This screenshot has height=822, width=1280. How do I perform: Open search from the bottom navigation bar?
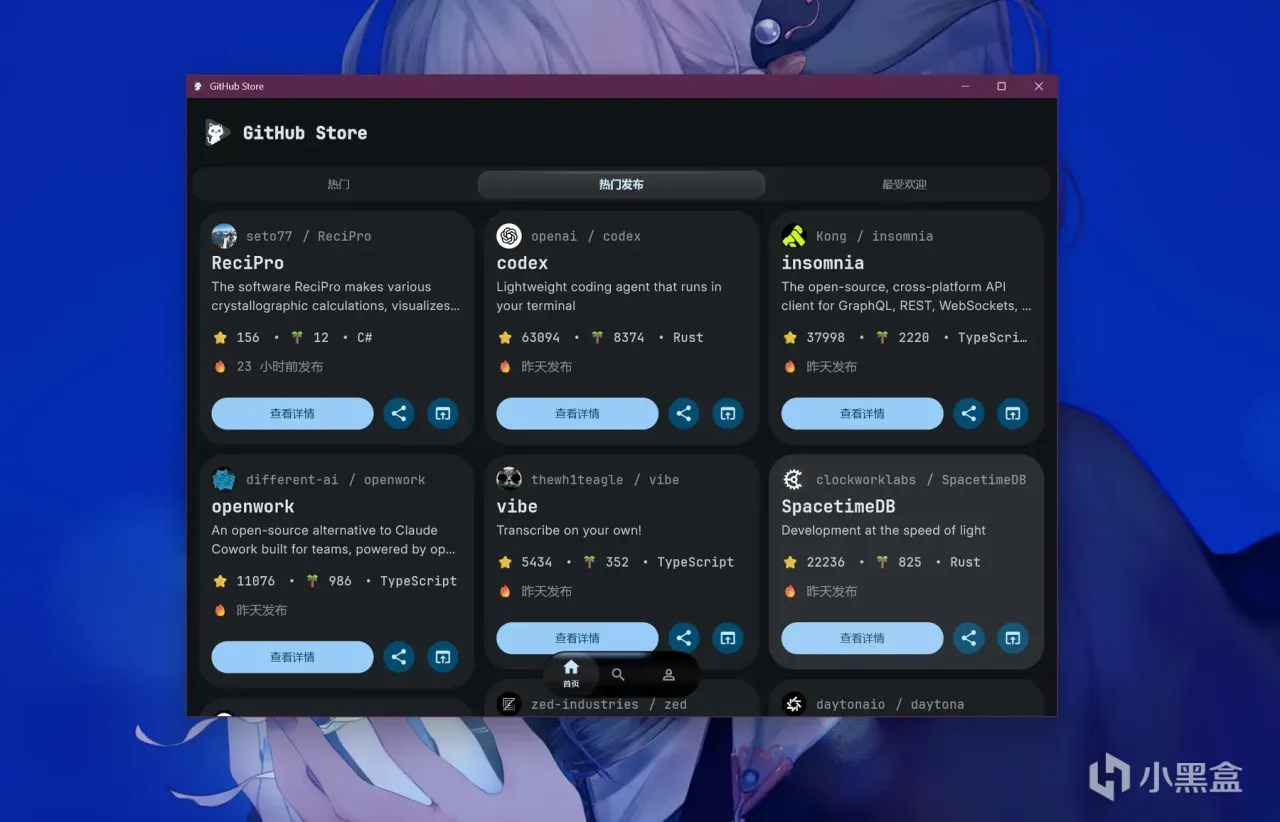(618, 675)
